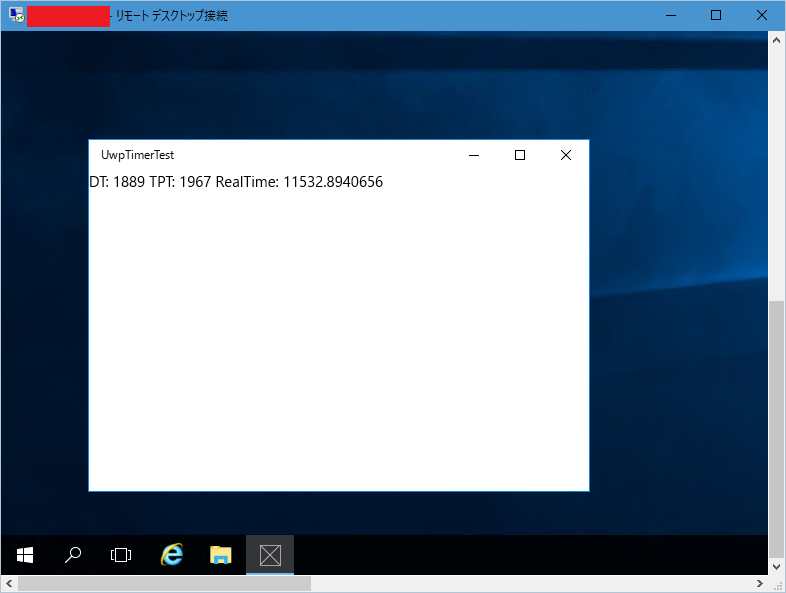Maximize the Remote Desktop connection window
The height and width of the screenshot is (593, 786).
[x=716, y=15]
